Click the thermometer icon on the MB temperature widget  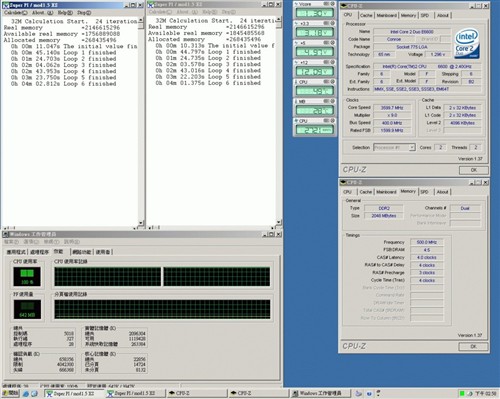(296, 101)
